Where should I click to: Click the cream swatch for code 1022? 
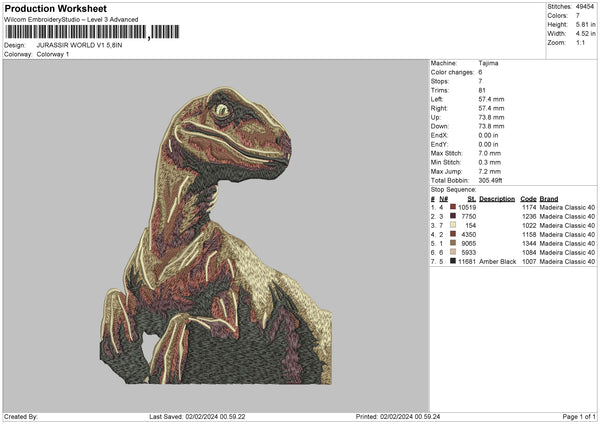click(453, 225)
